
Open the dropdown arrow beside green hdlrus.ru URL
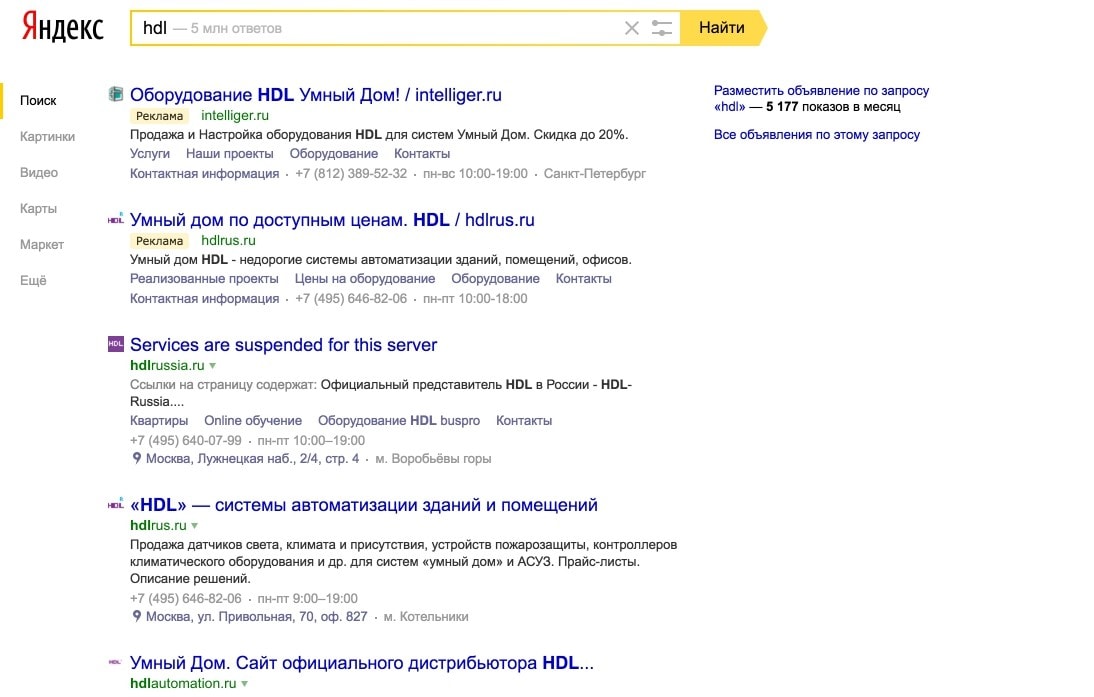[x=195, y=526]
